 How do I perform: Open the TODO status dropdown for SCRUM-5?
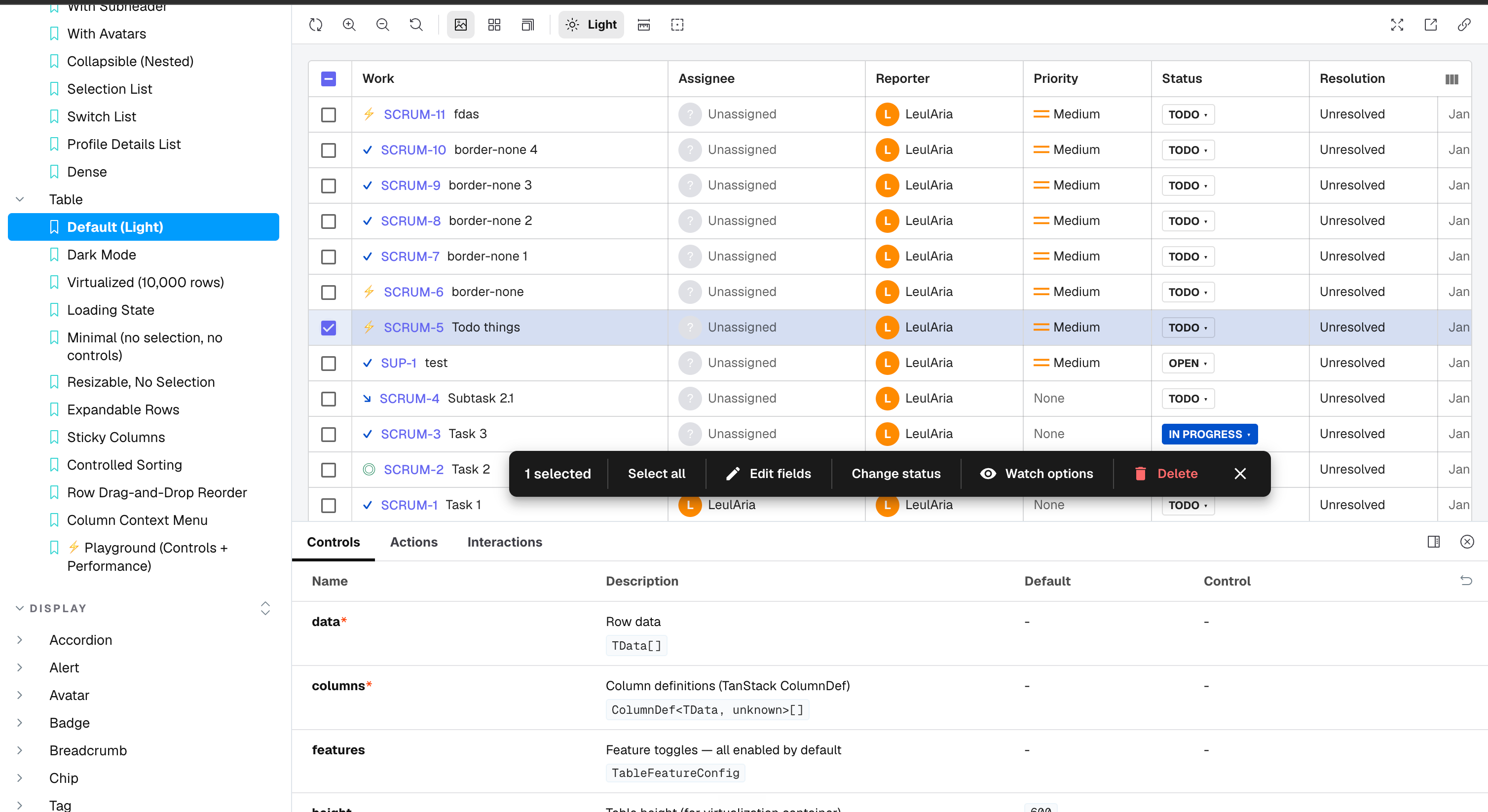1188,328
